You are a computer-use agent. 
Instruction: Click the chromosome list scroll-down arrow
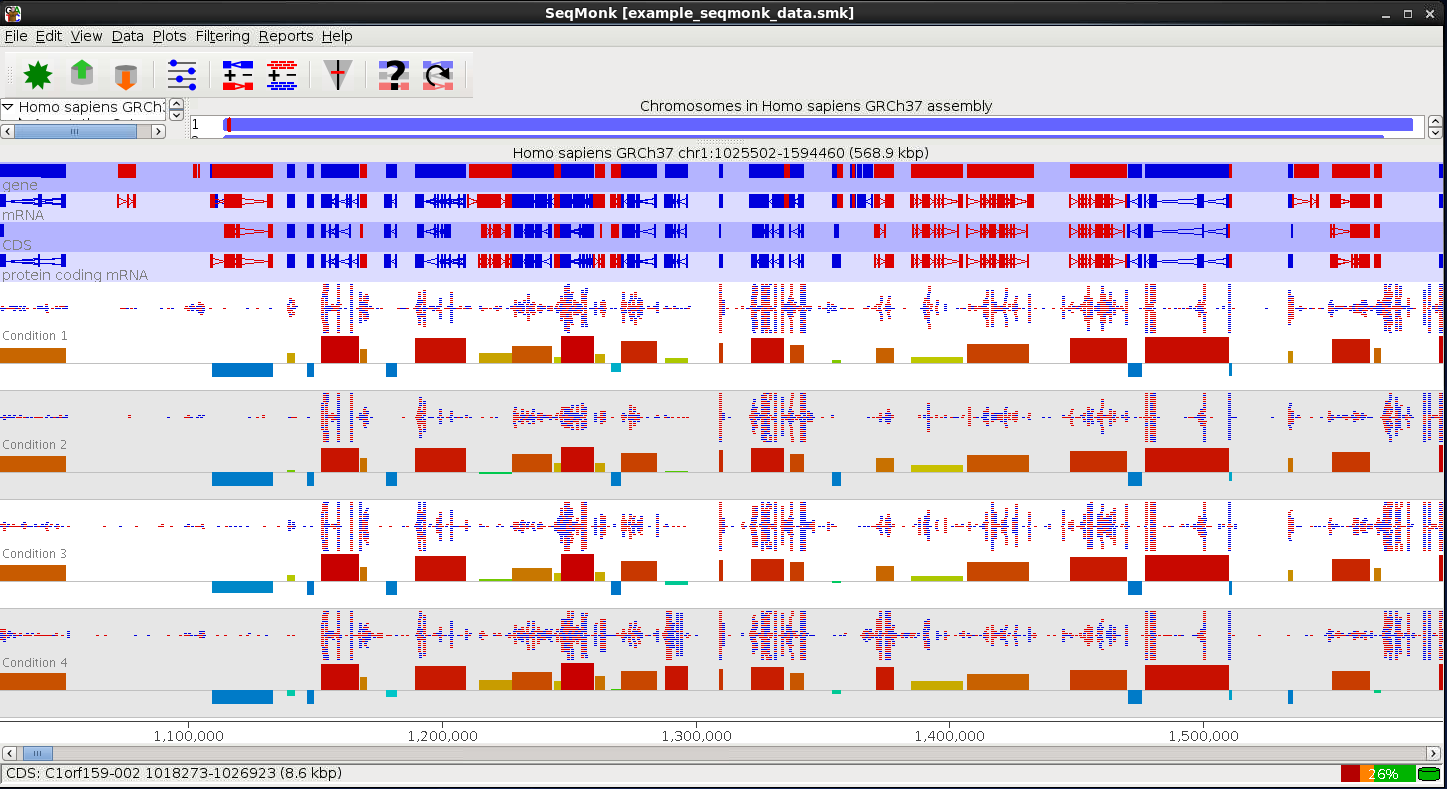(1435, 131)
